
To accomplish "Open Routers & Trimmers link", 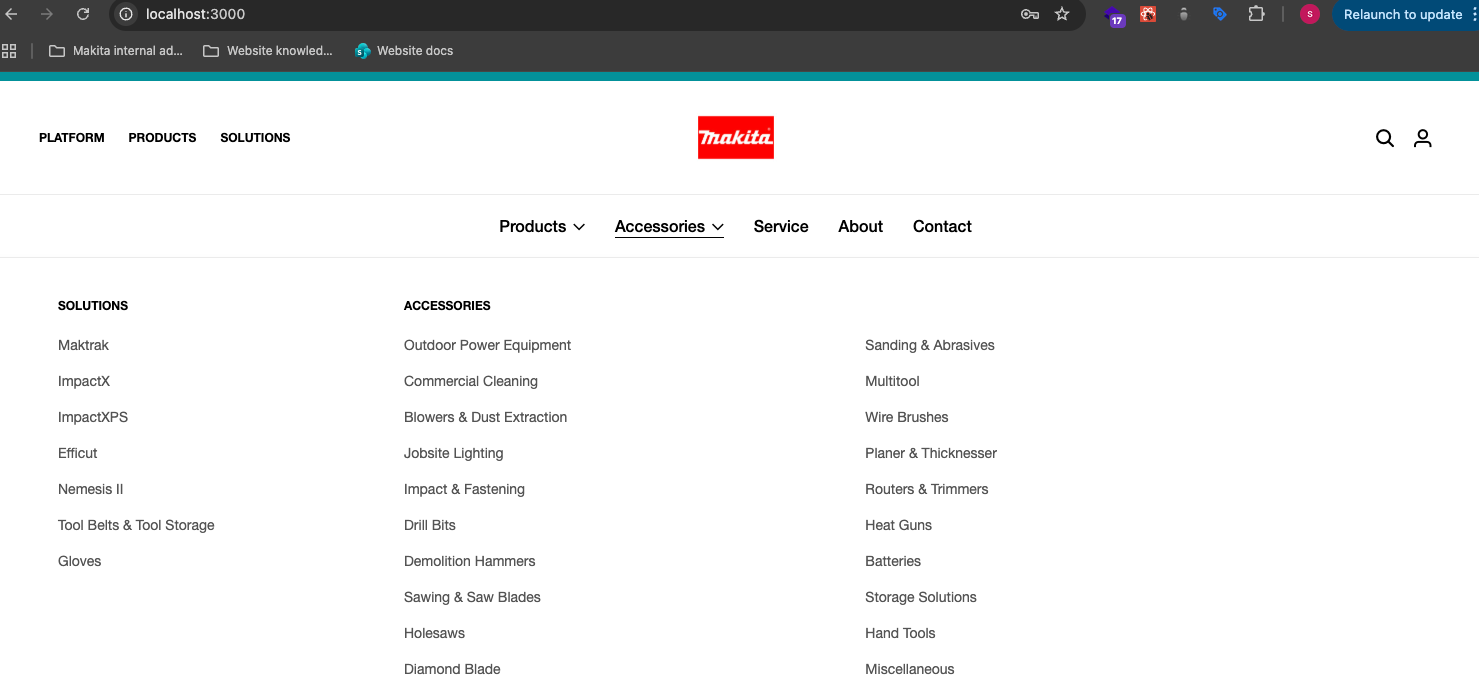I will pos(927,489).
